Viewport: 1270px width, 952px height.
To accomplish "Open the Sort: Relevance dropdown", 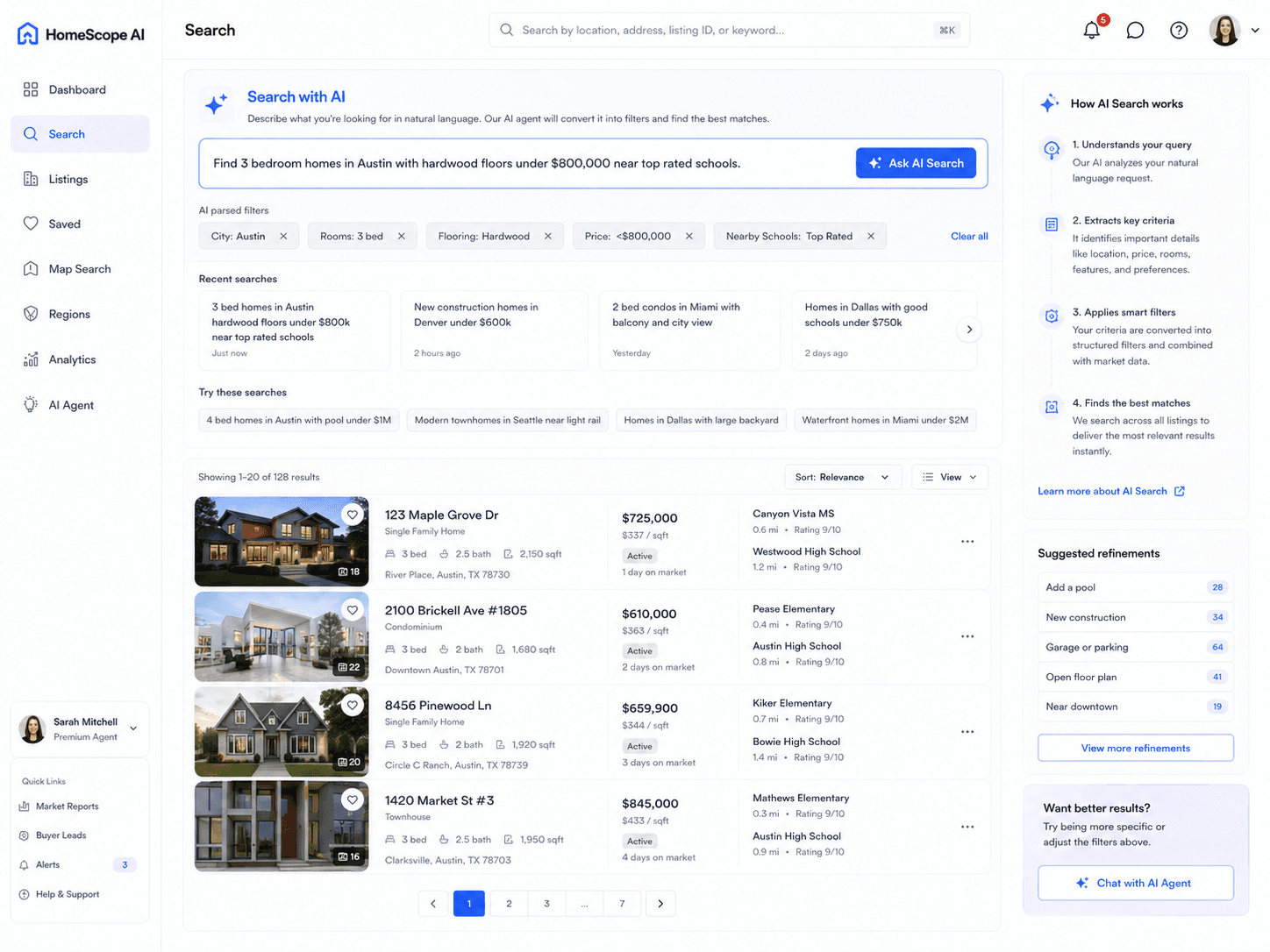I will (843, 477).
